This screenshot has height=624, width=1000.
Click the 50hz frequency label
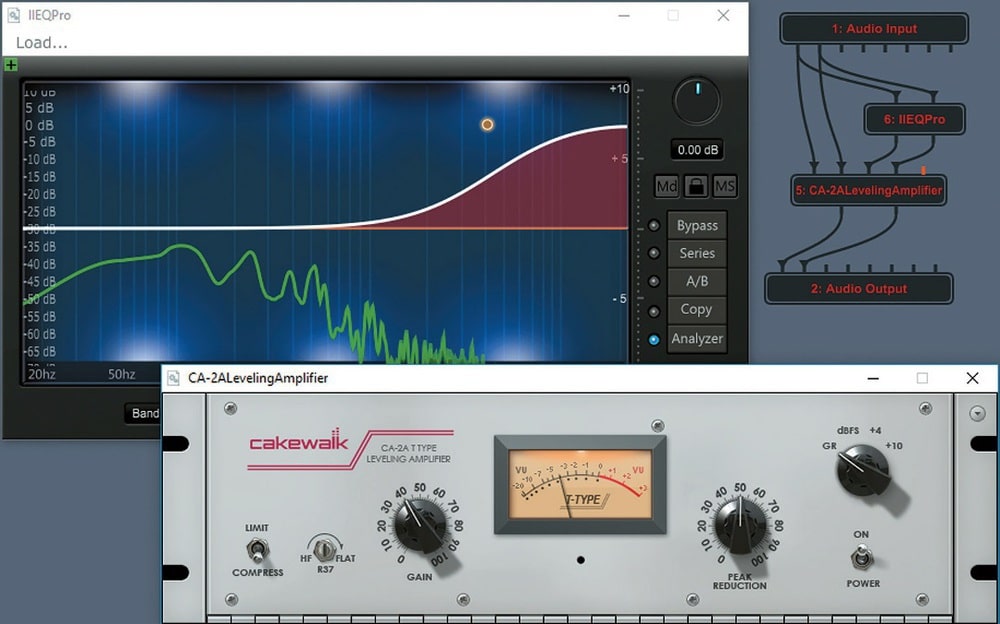(x=121, y=374)
